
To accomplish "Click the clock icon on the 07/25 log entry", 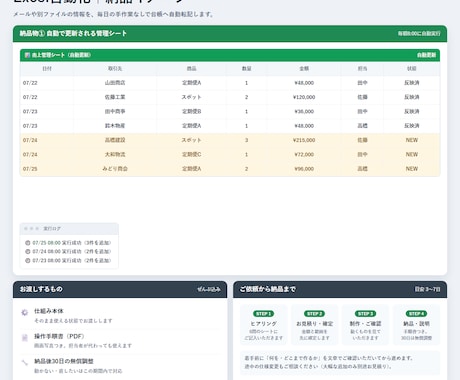I will [28, 243].
